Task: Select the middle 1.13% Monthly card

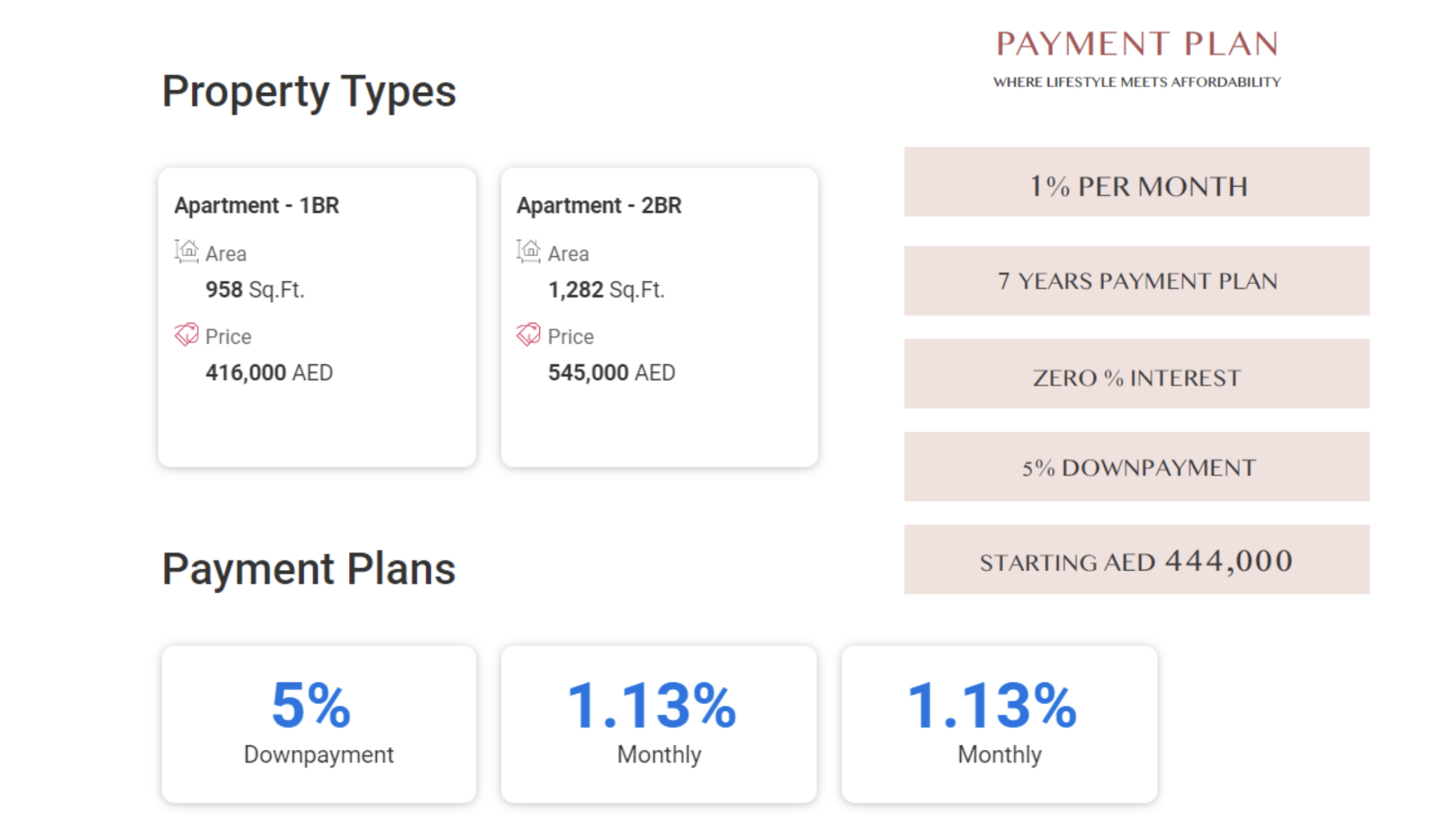Action: coord(658,724)
